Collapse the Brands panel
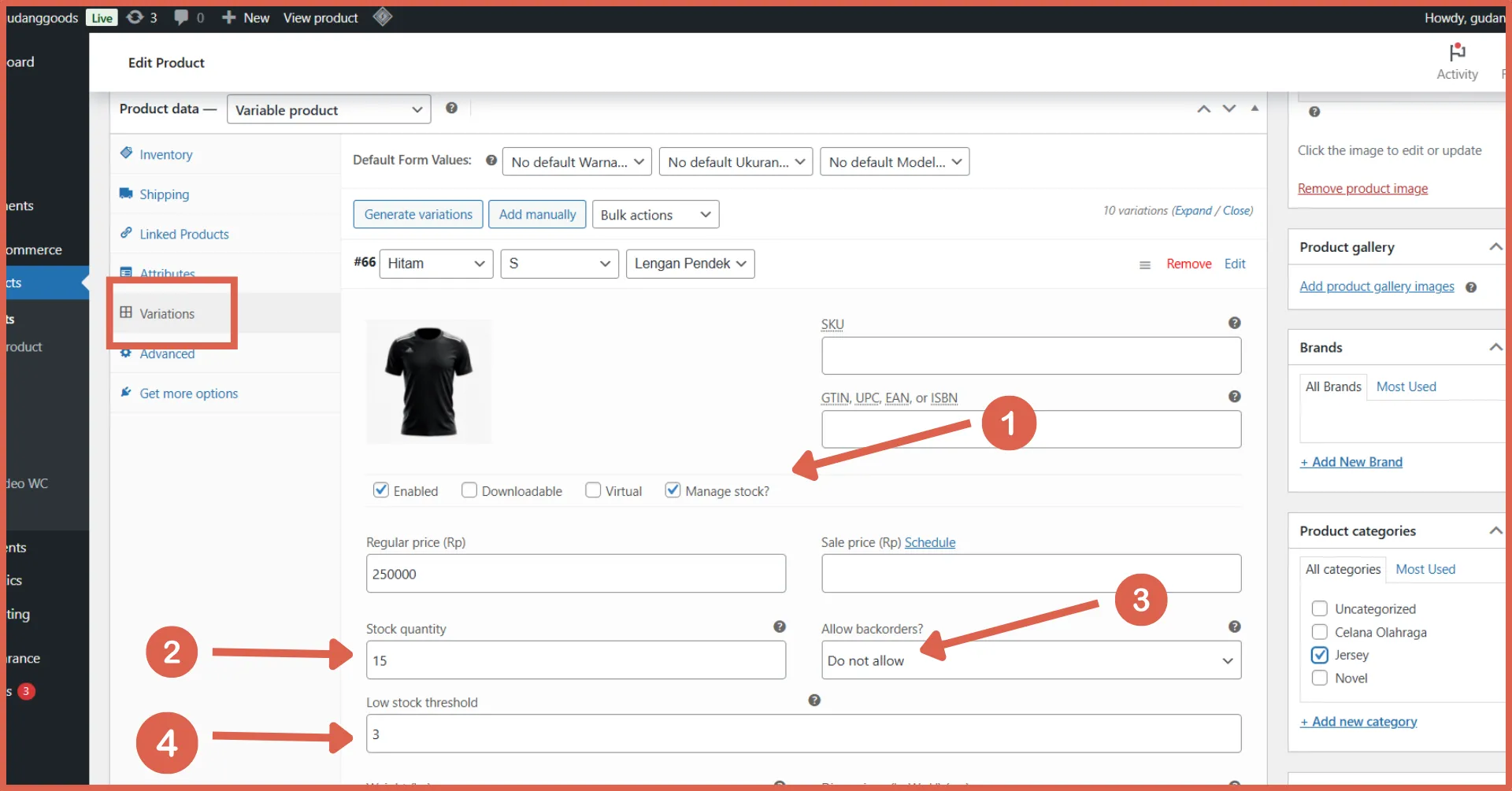This screenshot has width=1512, height=791. coord(1495,346)
